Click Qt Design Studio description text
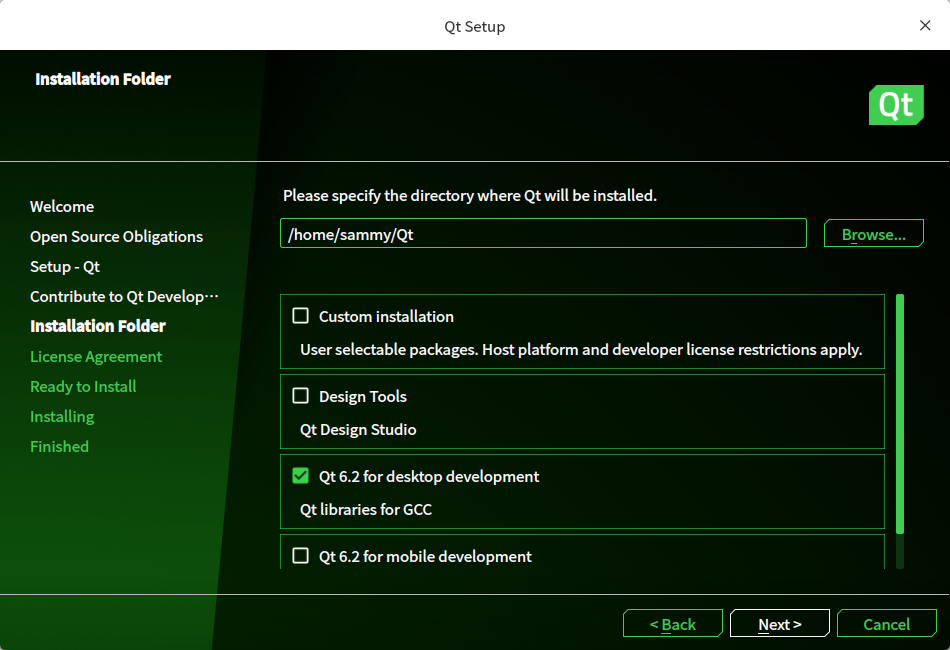The height and width of the screenshot is (650, 950). 358,430
